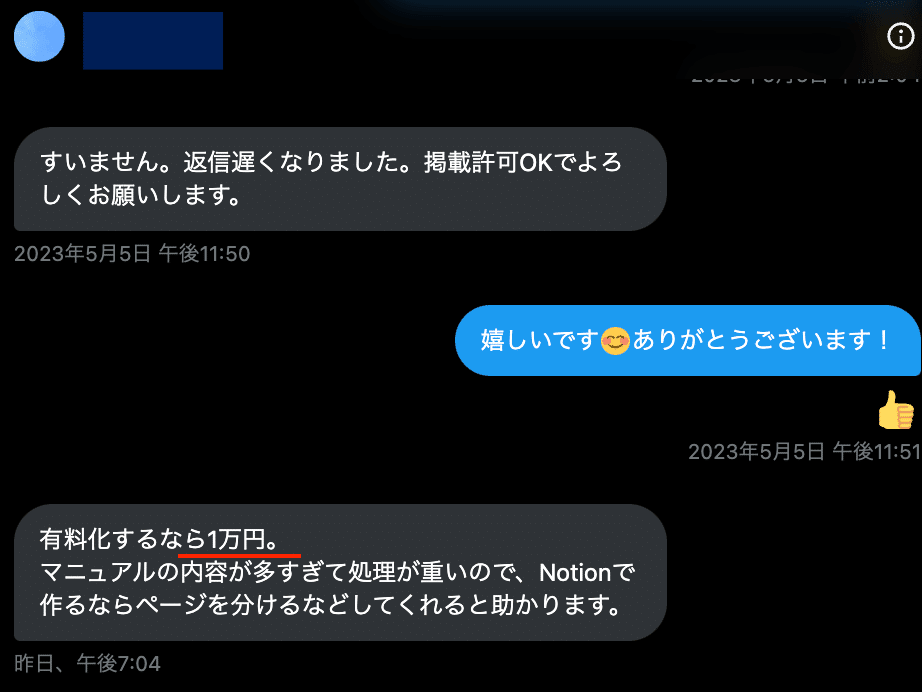Image resolution: width=922 pixels, height=692 pixels.
Task: Click the しくお願いします line
Action: 141,195
